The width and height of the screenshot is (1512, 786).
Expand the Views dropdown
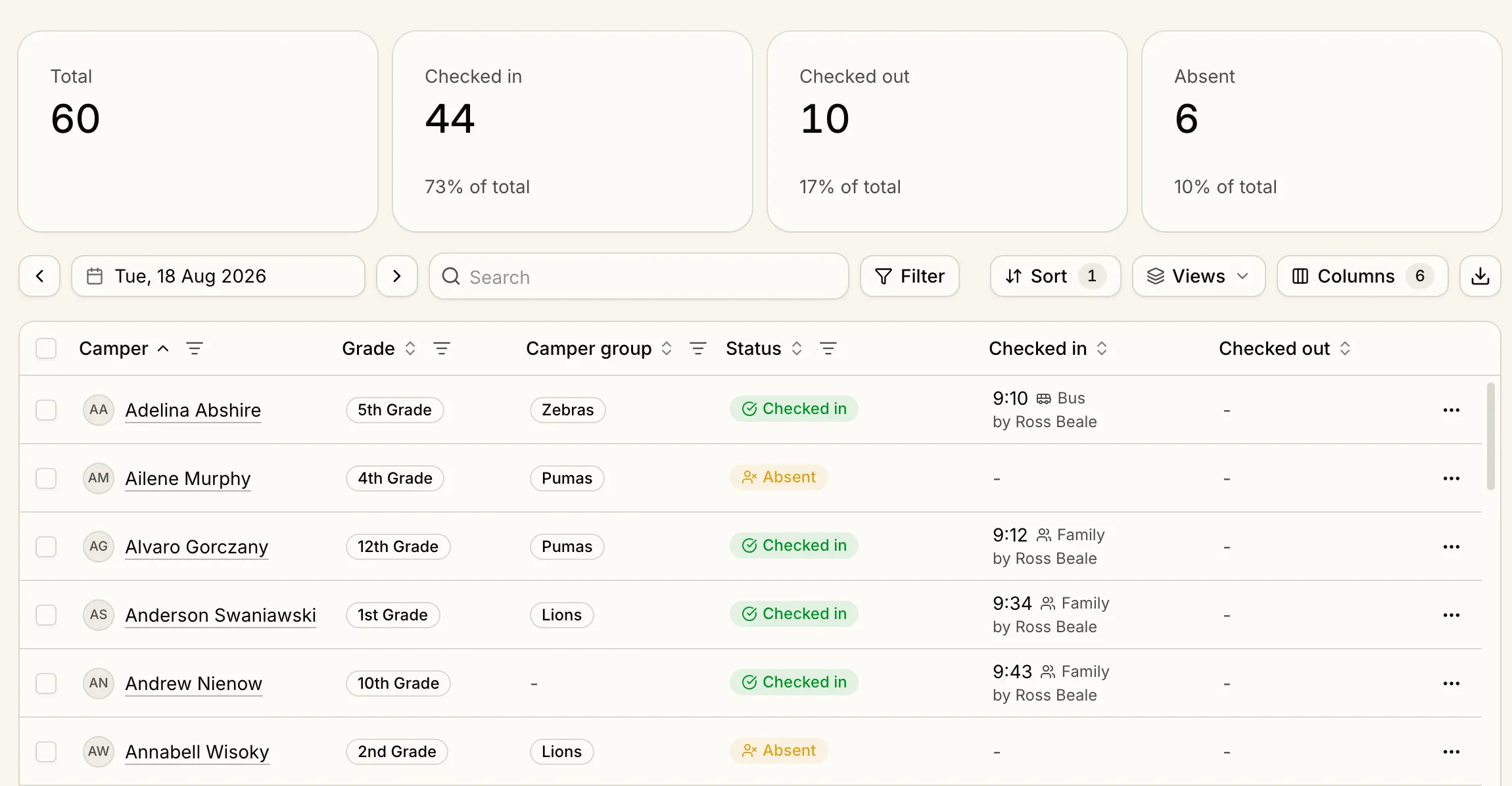1198,276
